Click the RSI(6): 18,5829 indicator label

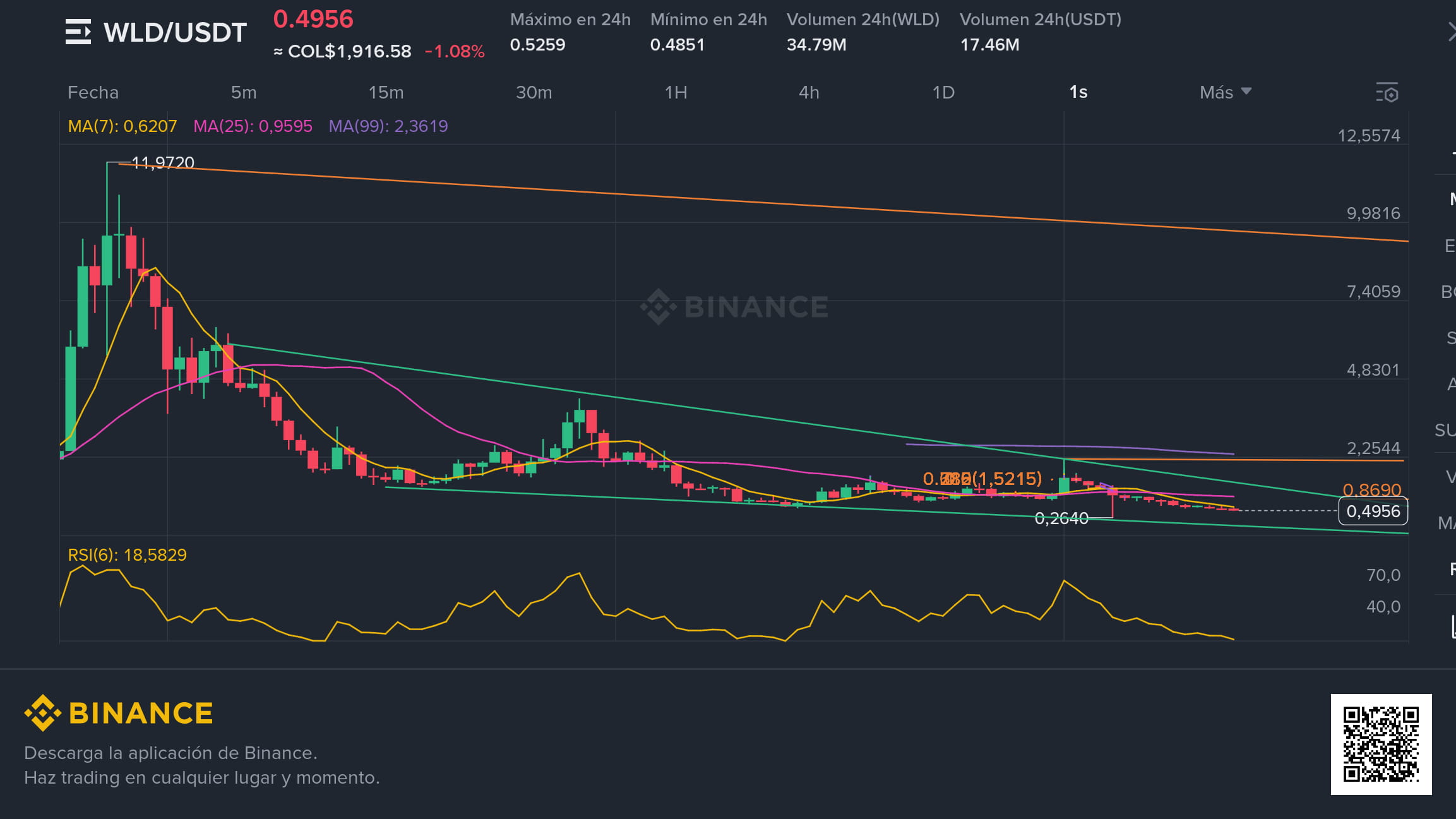click(x=128, y=554)
